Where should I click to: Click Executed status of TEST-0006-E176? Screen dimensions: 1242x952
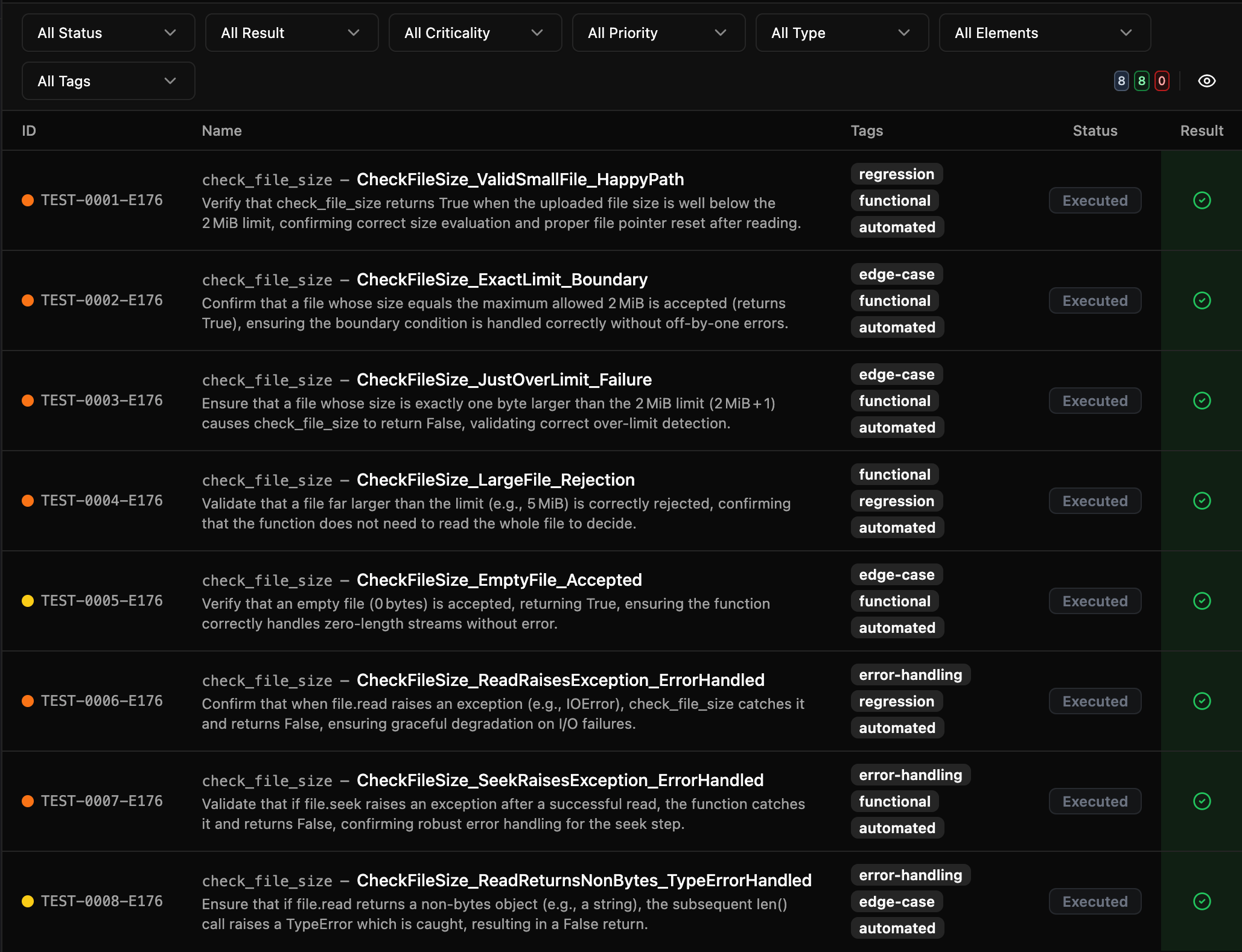click(1095, 701)
